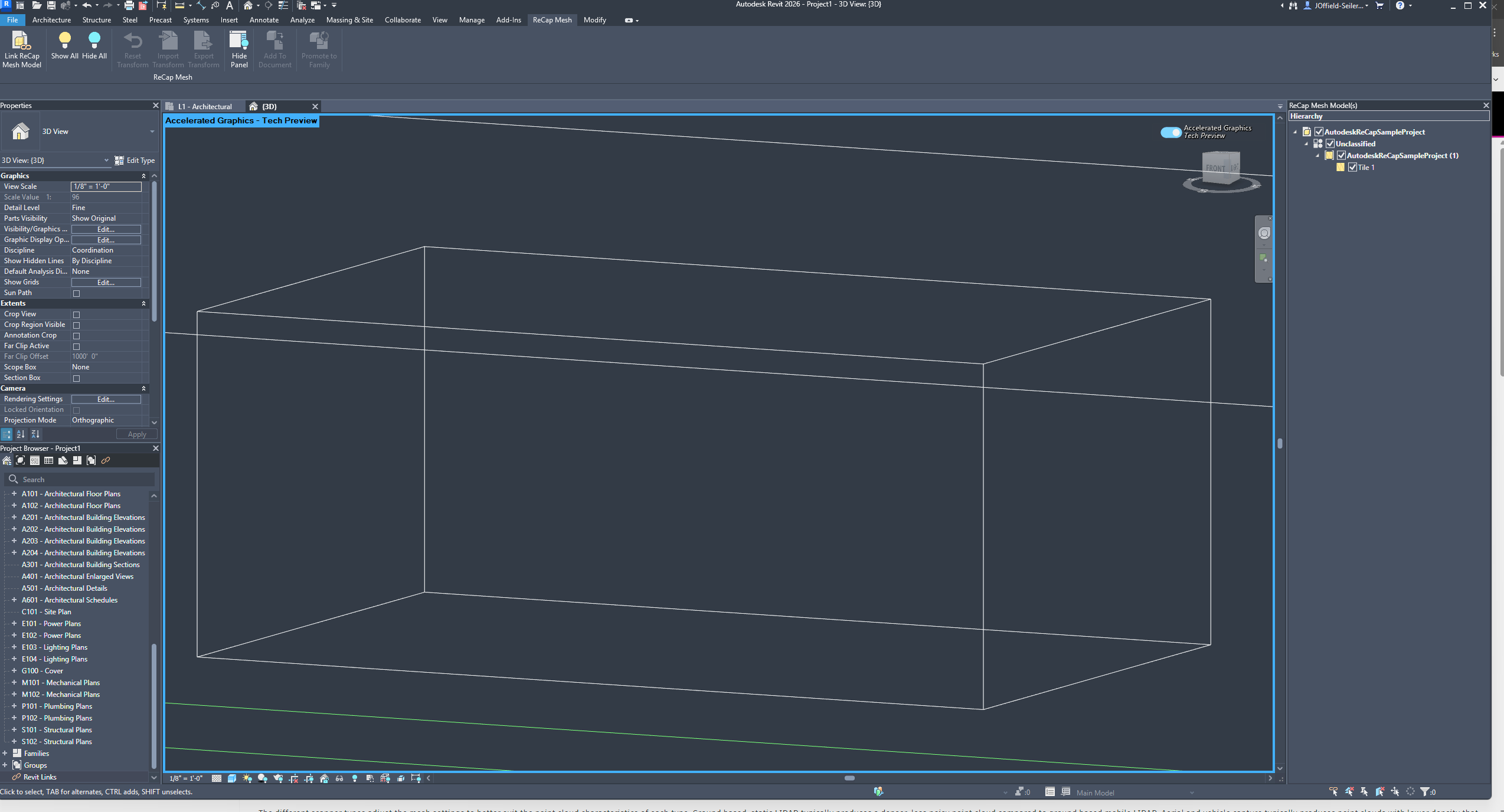Click the Show All lightbulb icon
The width and height of the screenshot is (1504, 812).
tap(65, 40)
